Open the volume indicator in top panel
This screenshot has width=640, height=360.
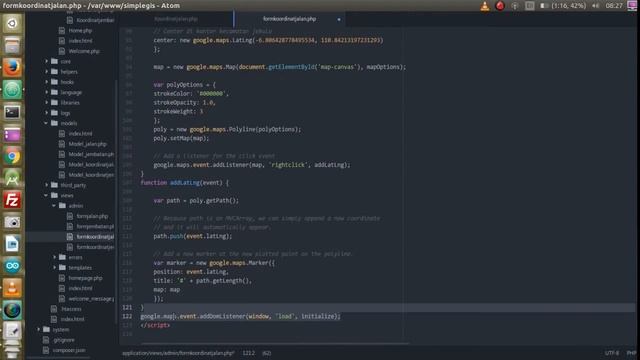[x=596, y=6]
